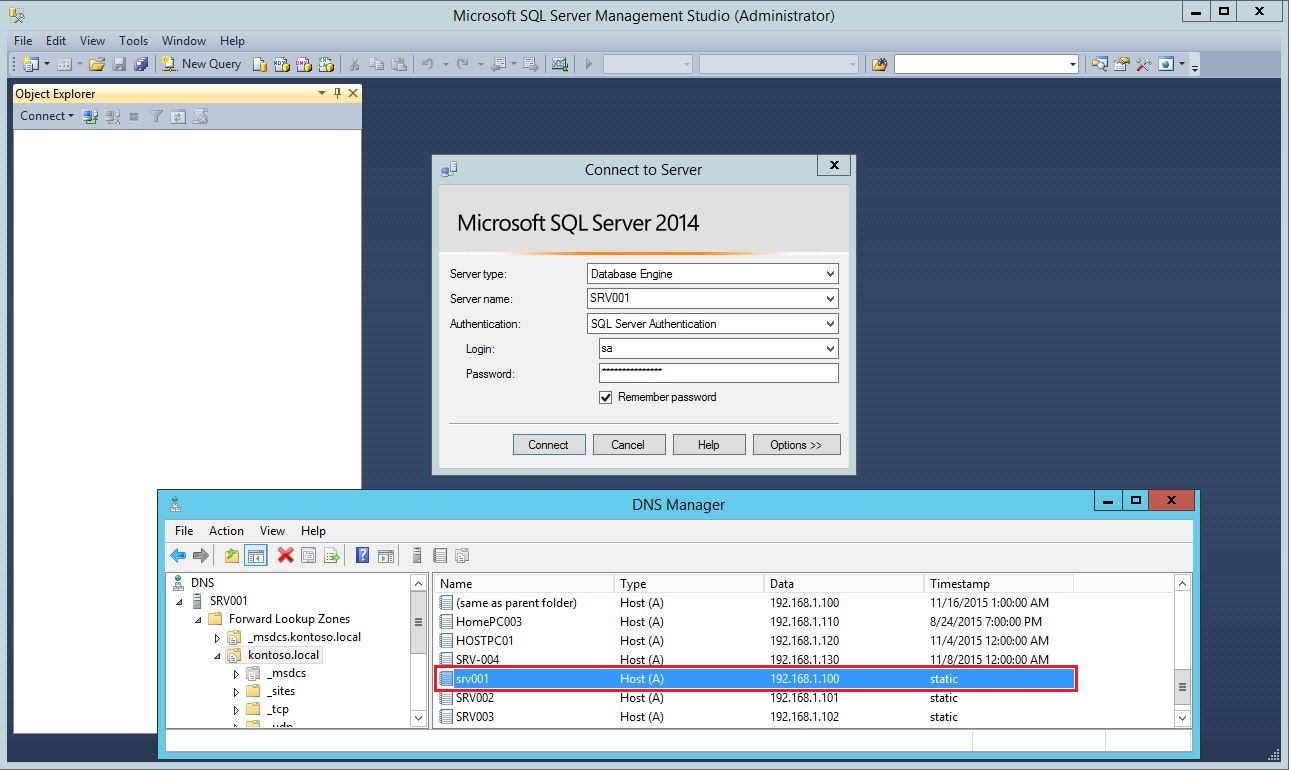The image size is (1289, 770).
Task: Open the Connect dropdown in Object Explorer
Action: point(47,116)
